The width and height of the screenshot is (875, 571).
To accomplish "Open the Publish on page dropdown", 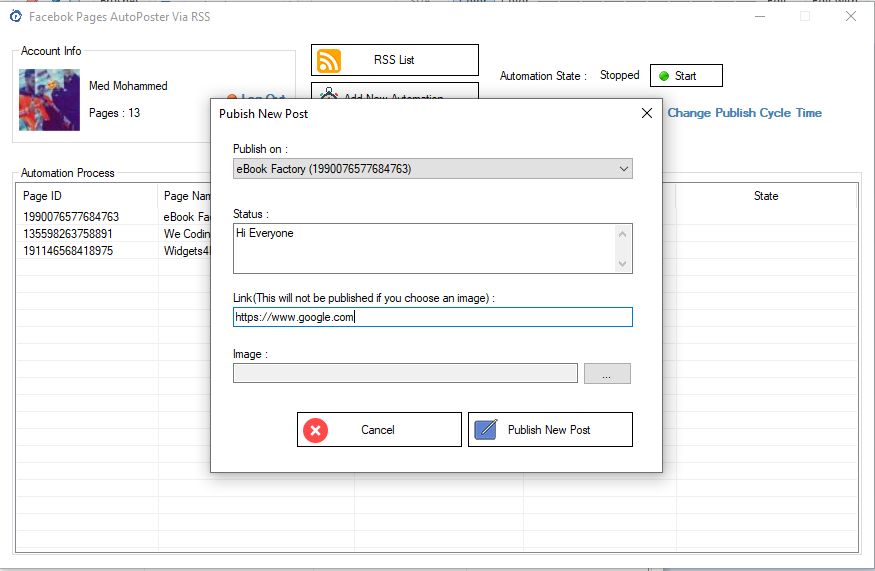I will [432, 169].
